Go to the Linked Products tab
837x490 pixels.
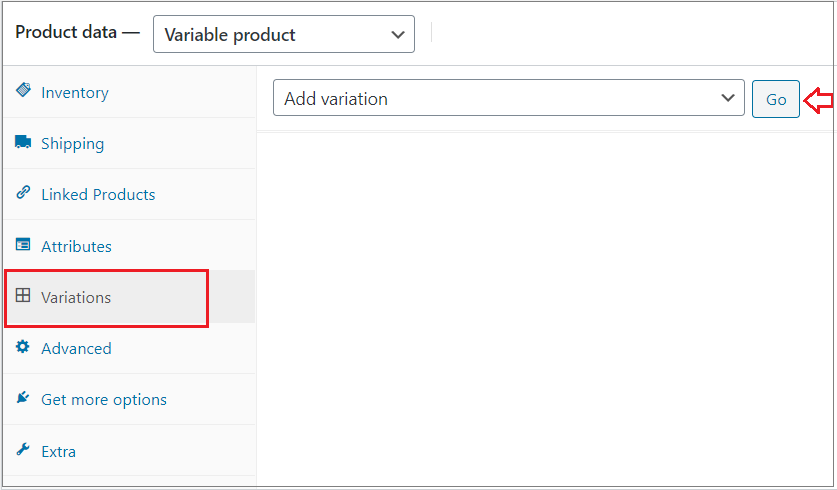pos(98,195)
